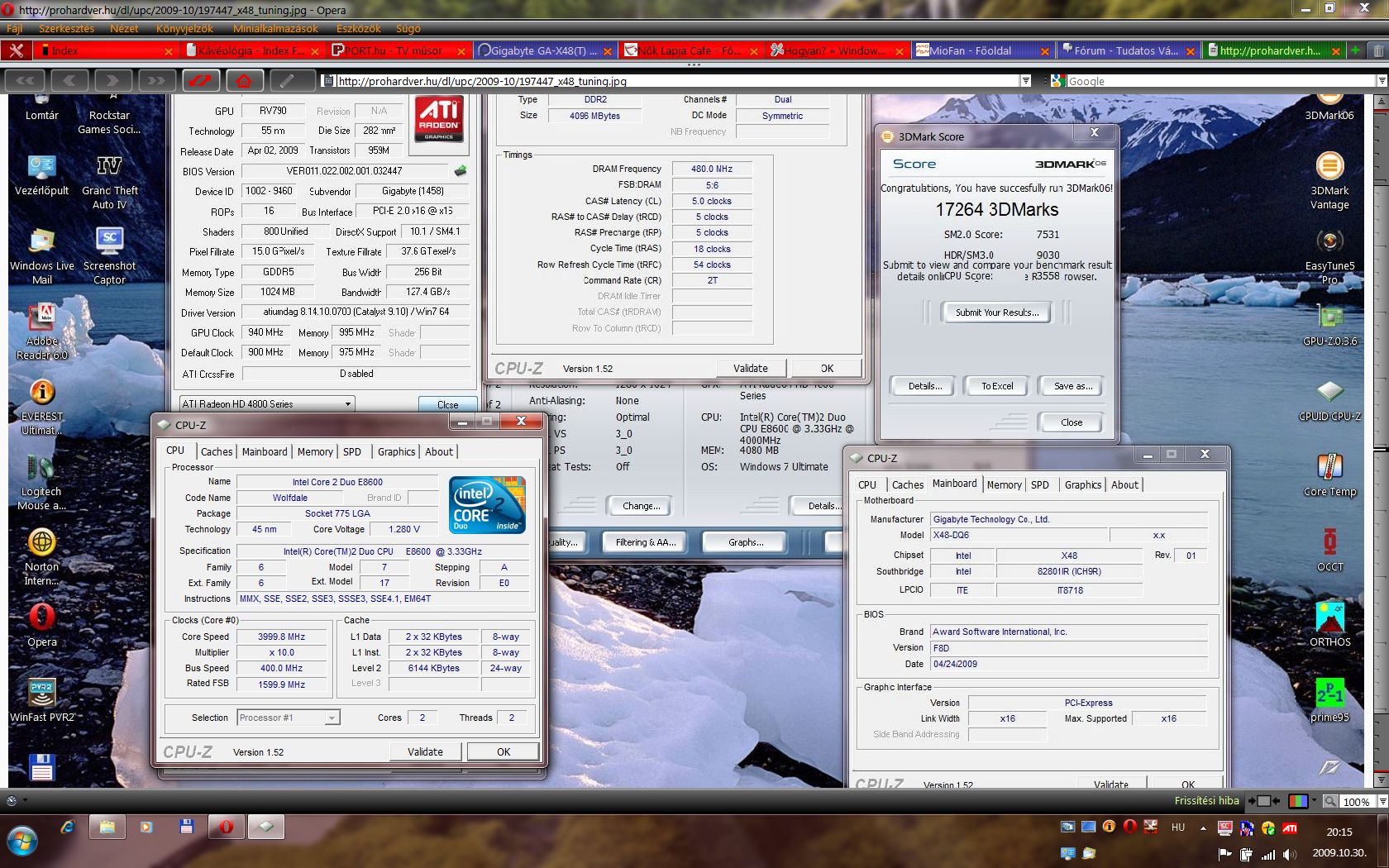Click the Rewind navigation button
The width and height of the screenshot is (1389, 868).
click(26, 80)
